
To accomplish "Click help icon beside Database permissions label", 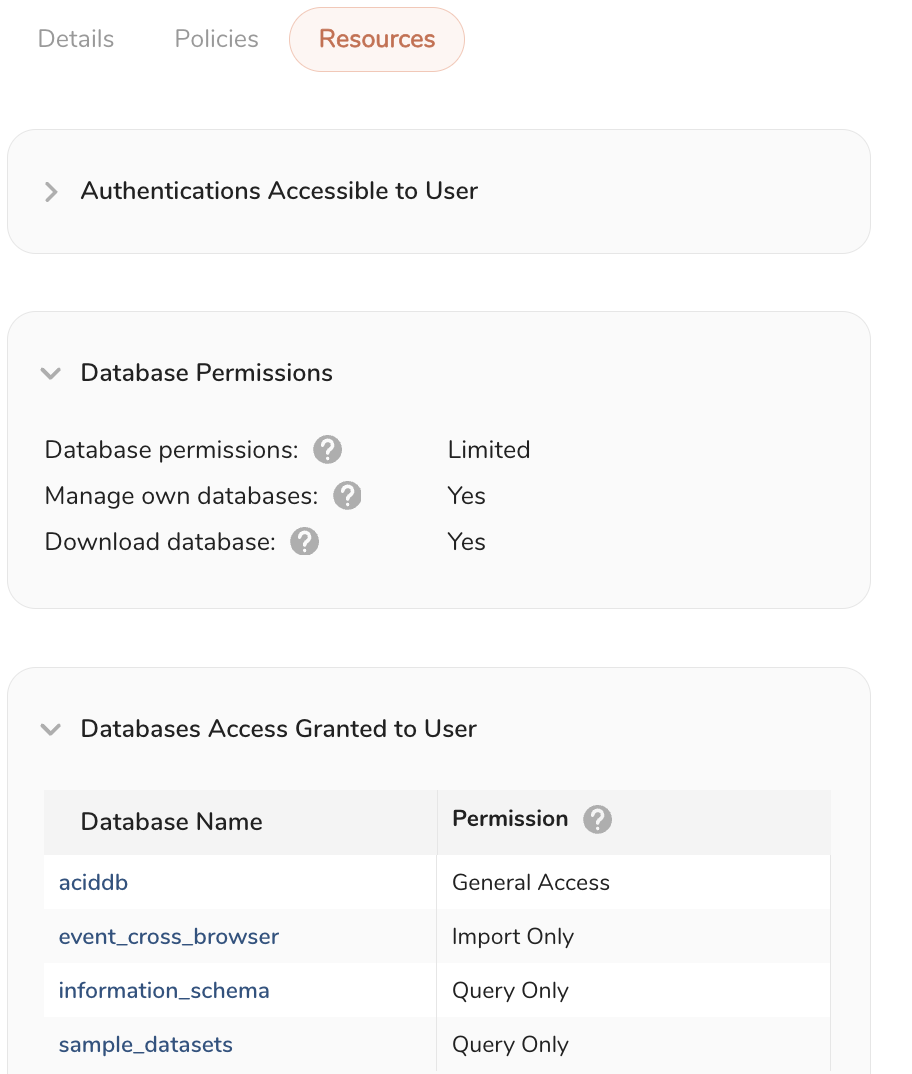I will pos(327,450).
